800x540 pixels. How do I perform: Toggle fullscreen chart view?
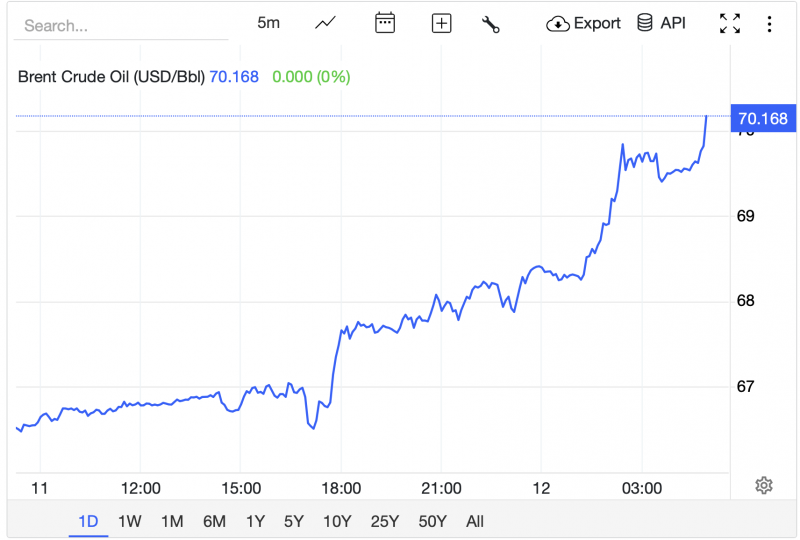730,24
